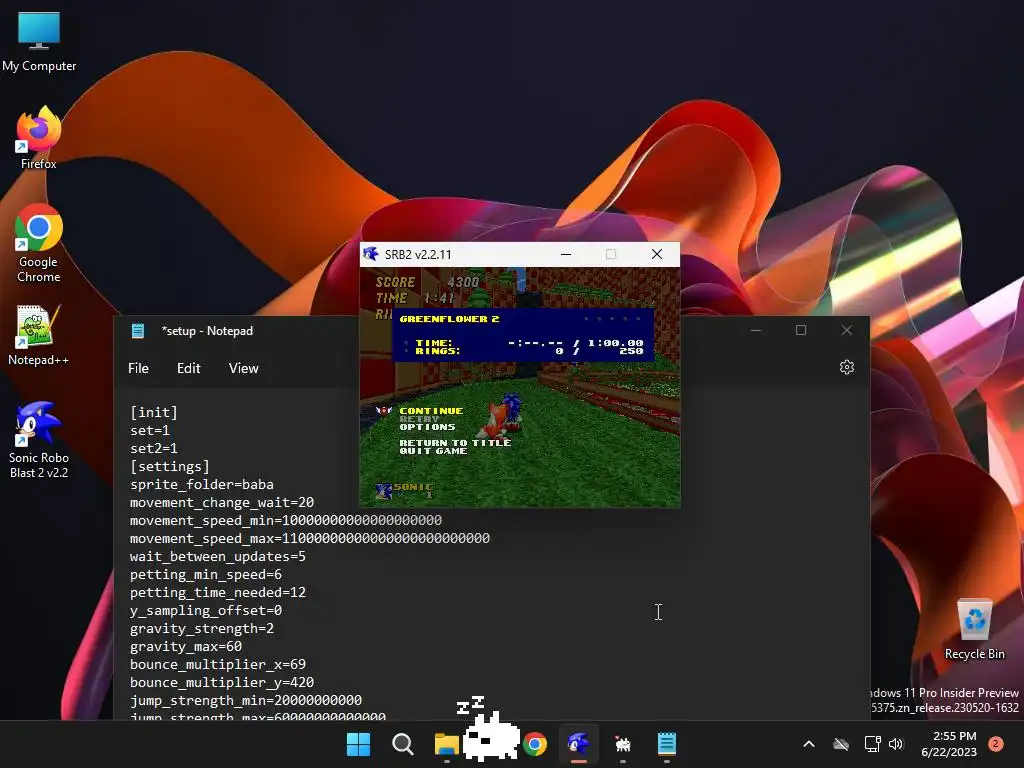This screenshot has height=768, width=1024.
Task: Close the Notepad setup window
Action: (846, 330)
